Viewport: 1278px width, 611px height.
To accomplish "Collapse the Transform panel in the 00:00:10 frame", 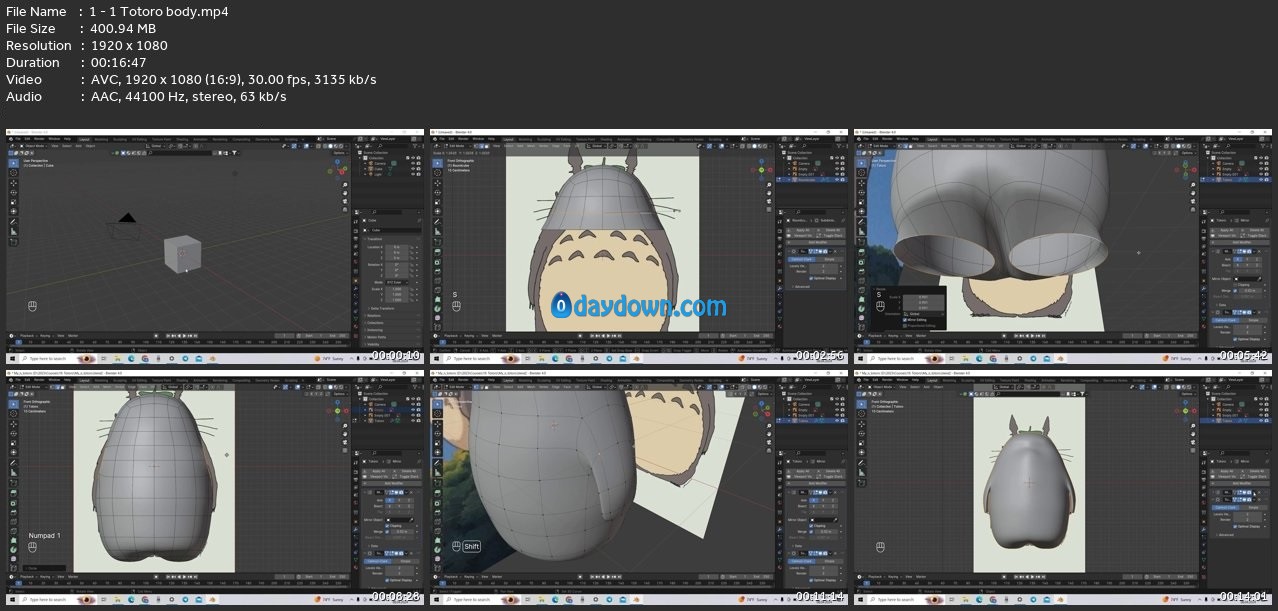I will pyautogui.click(x=374, y=239).
